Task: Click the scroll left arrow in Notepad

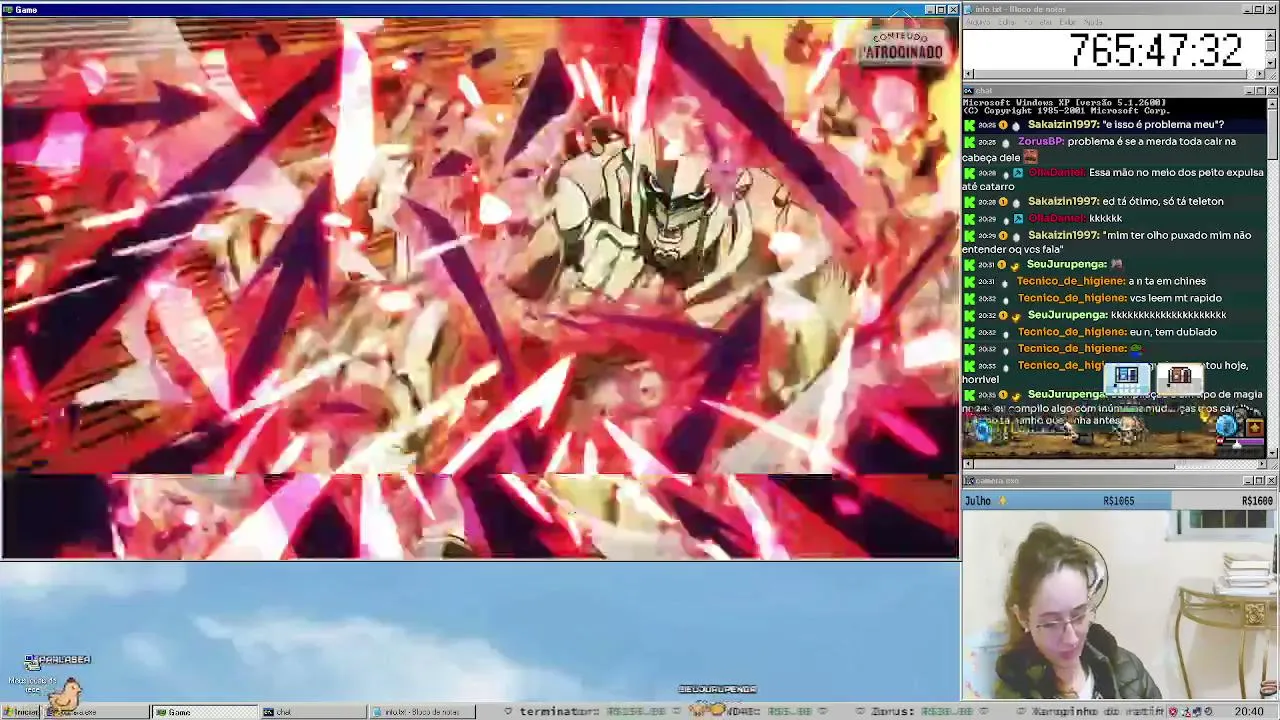Action: click(x=968, y=75)
